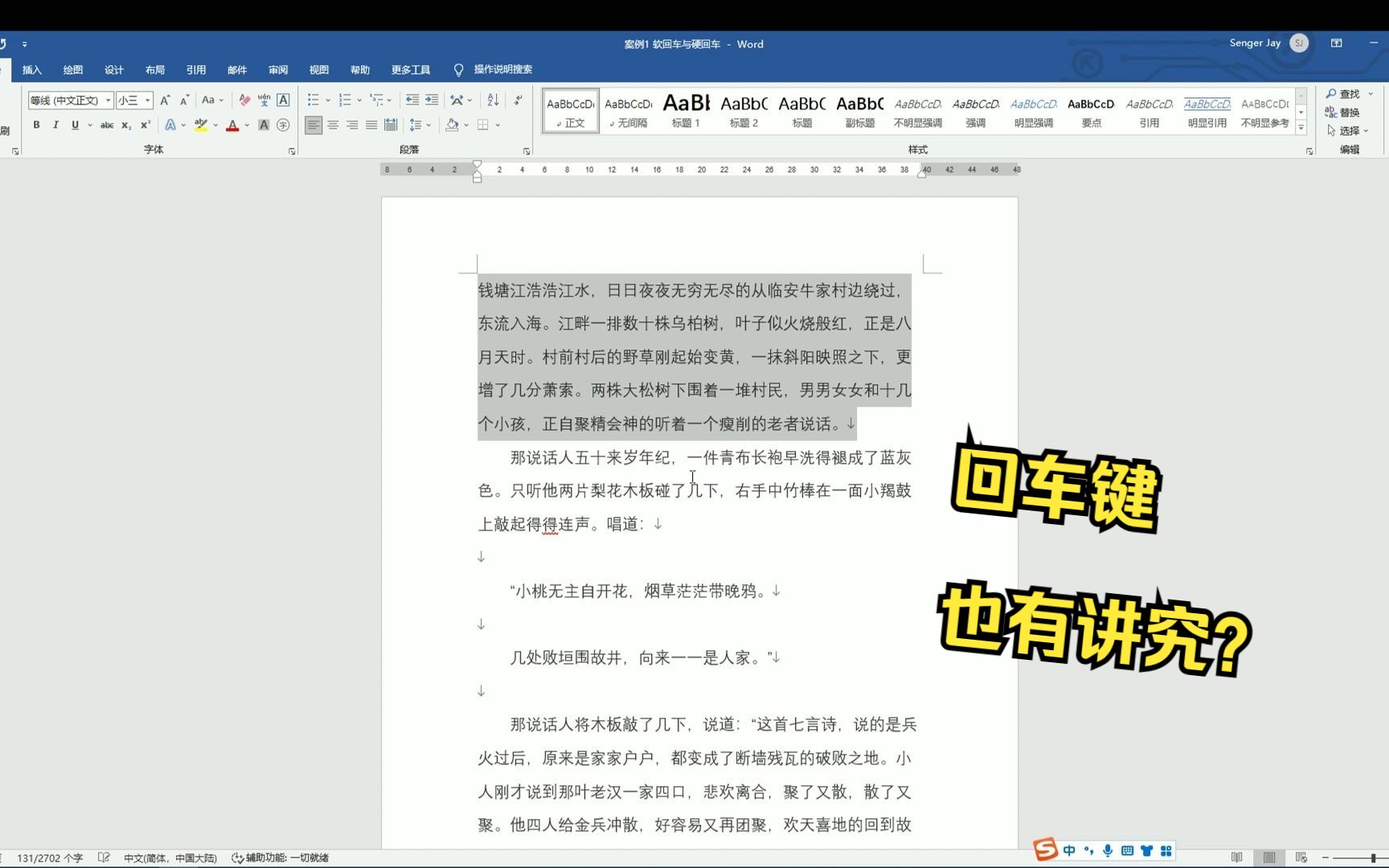The height and width of the screenshot is (868, 1389).
Task: Increase paragraph indent
Action: point(432,100)
